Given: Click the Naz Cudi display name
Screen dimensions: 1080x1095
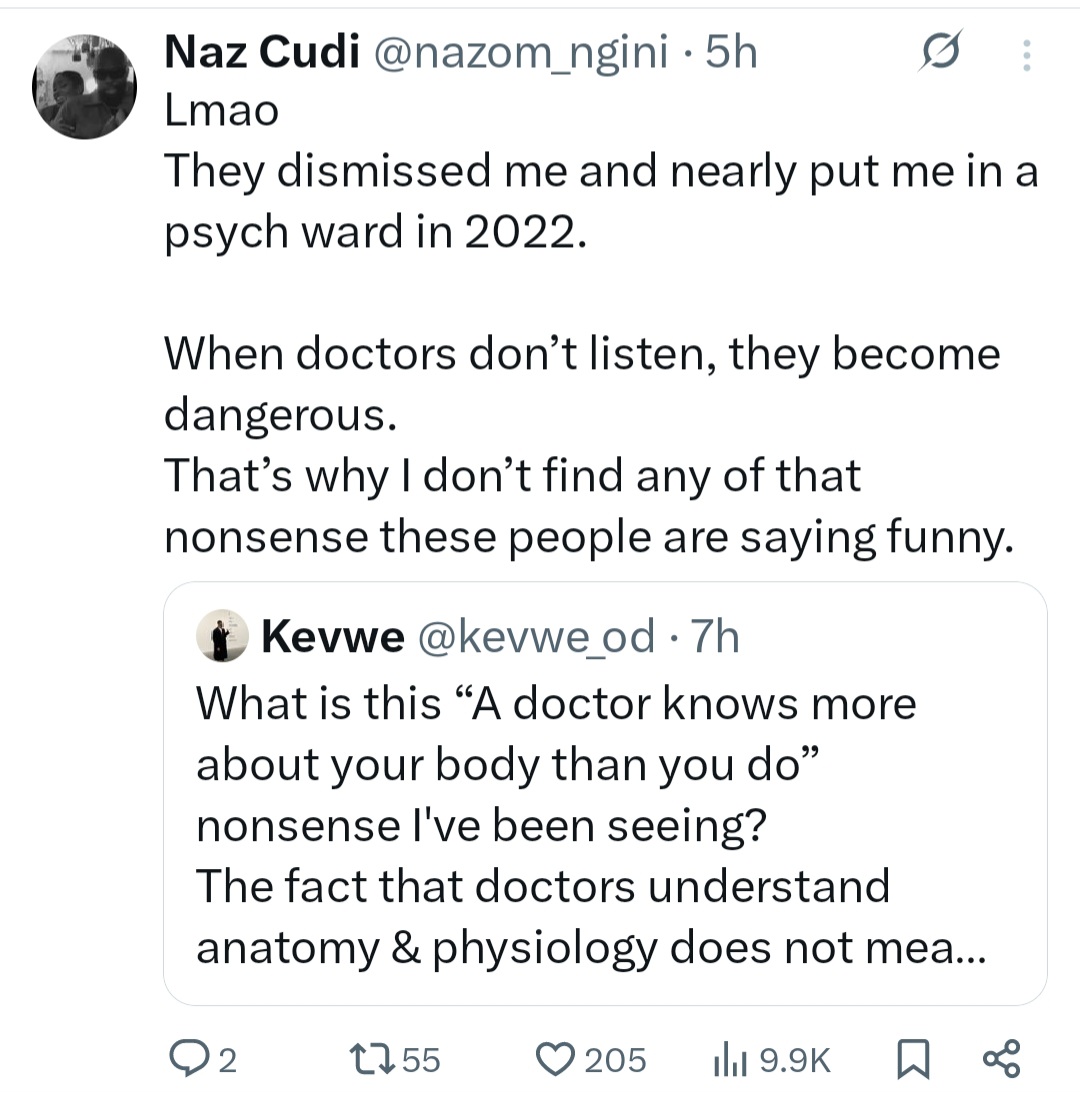Looking at the screenshot, I should tap(260, 54).
